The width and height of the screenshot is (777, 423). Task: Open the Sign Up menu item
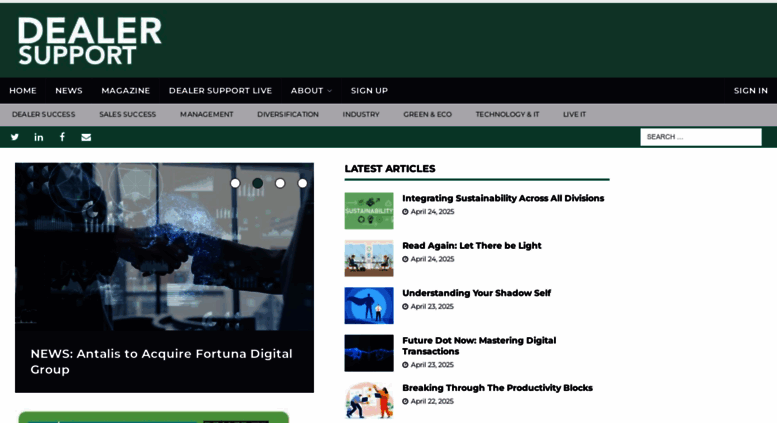pyautogui.click(x=369, y=91)
